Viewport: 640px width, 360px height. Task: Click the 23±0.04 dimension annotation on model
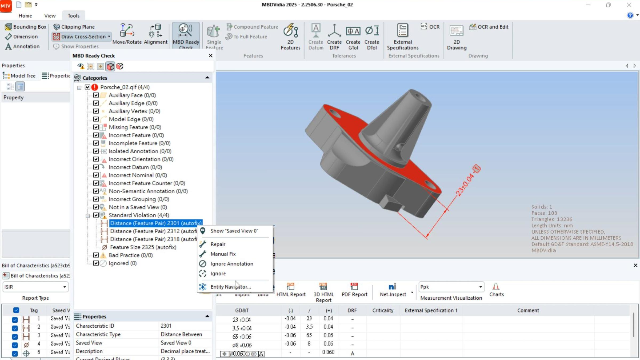tap(468, 181)
